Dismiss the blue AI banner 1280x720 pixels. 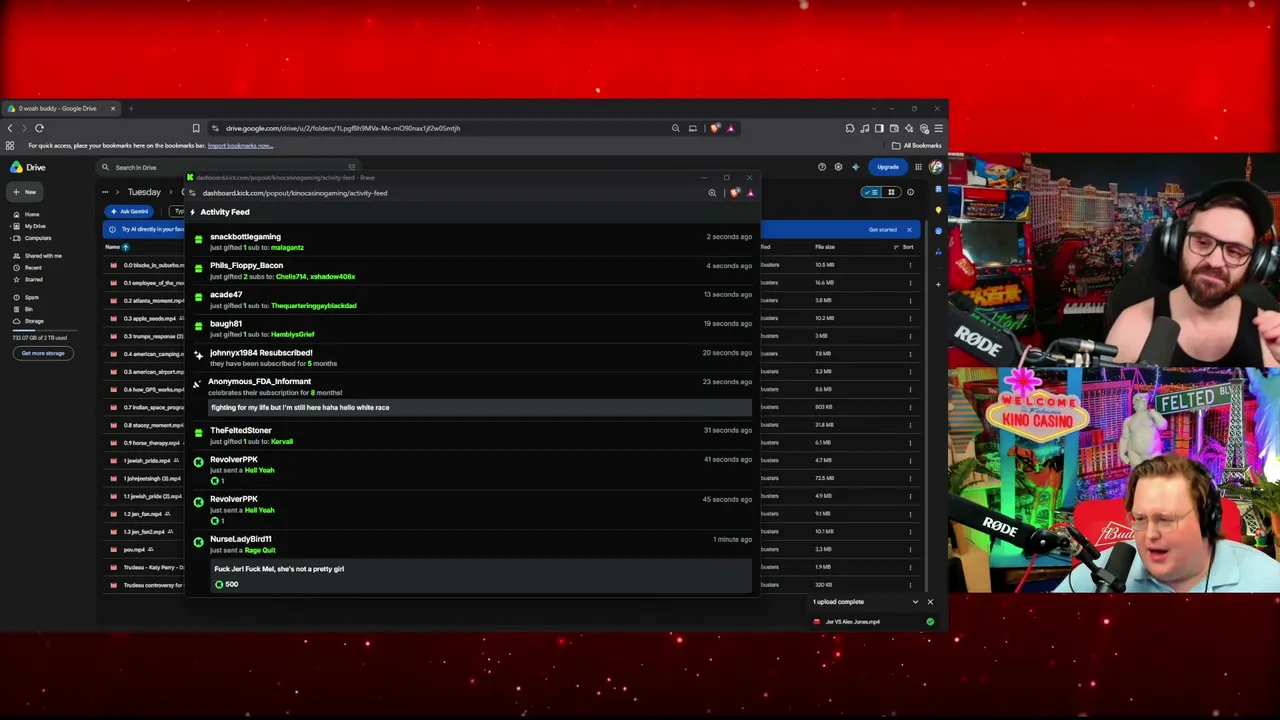[909, 230]
